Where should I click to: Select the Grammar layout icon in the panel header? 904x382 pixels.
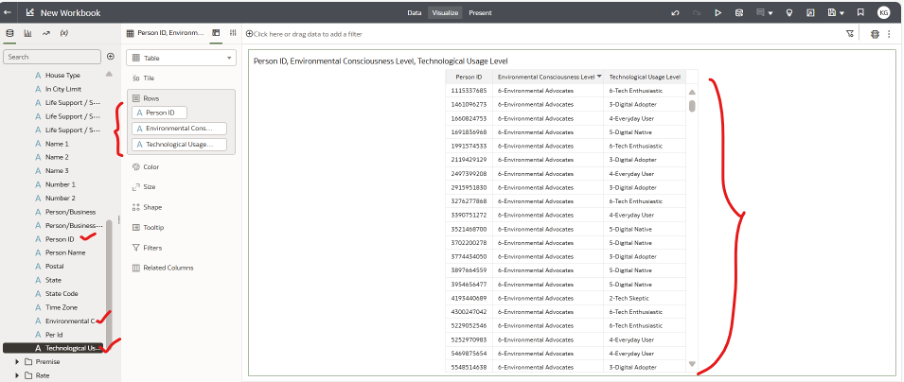(x=216, y=33)
